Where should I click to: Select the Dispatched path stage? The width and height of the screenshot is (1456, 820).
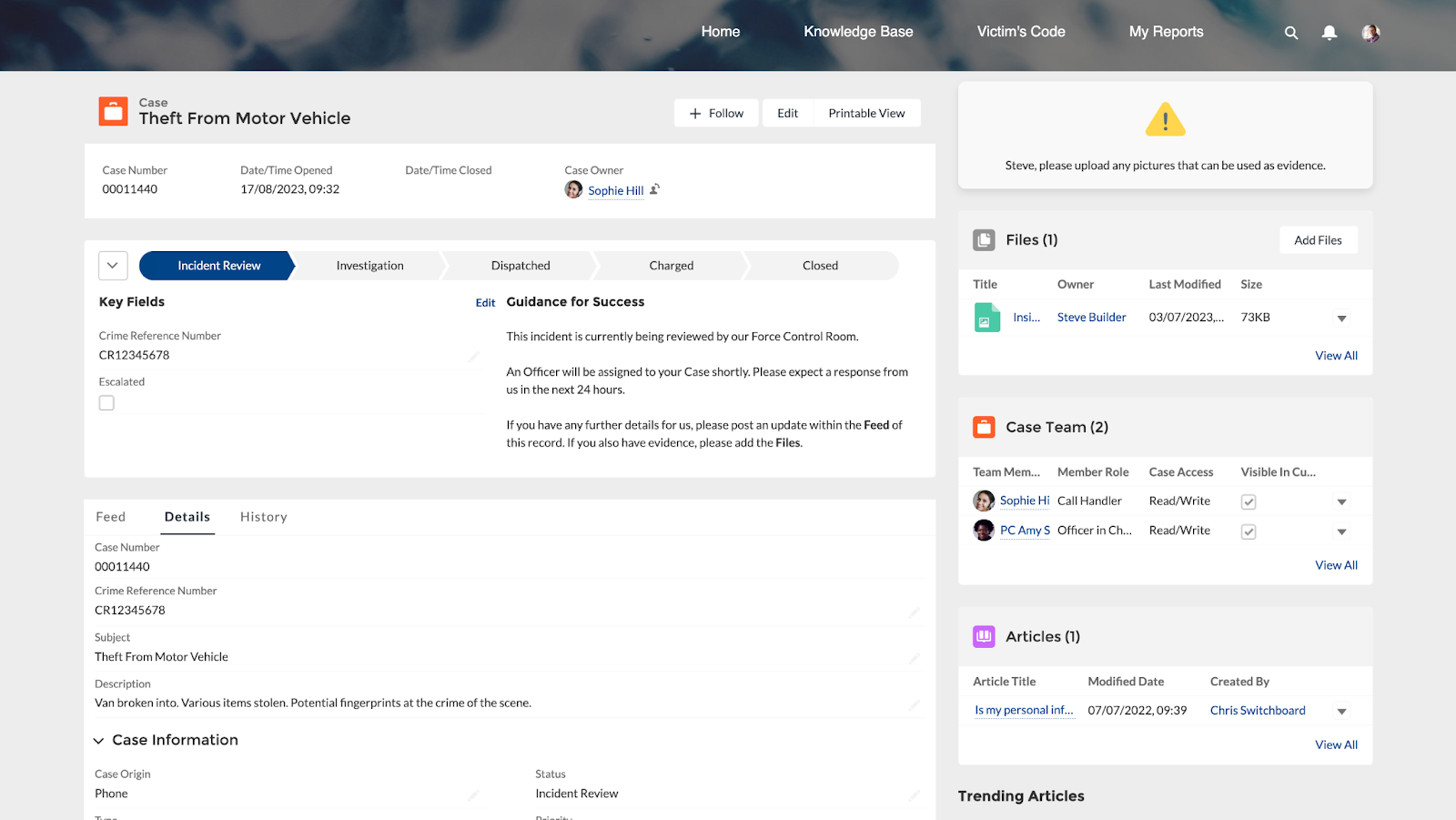(x=521, y=266)
